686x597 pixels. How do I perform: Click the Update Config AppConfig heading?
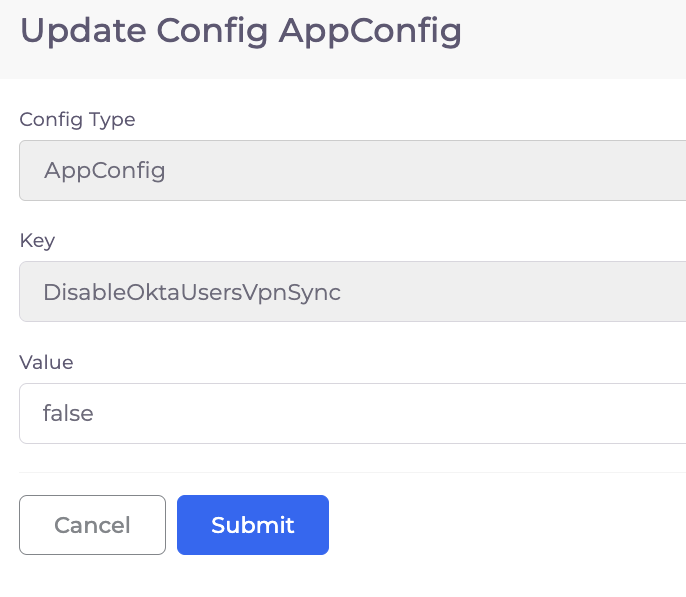(241, 31)
